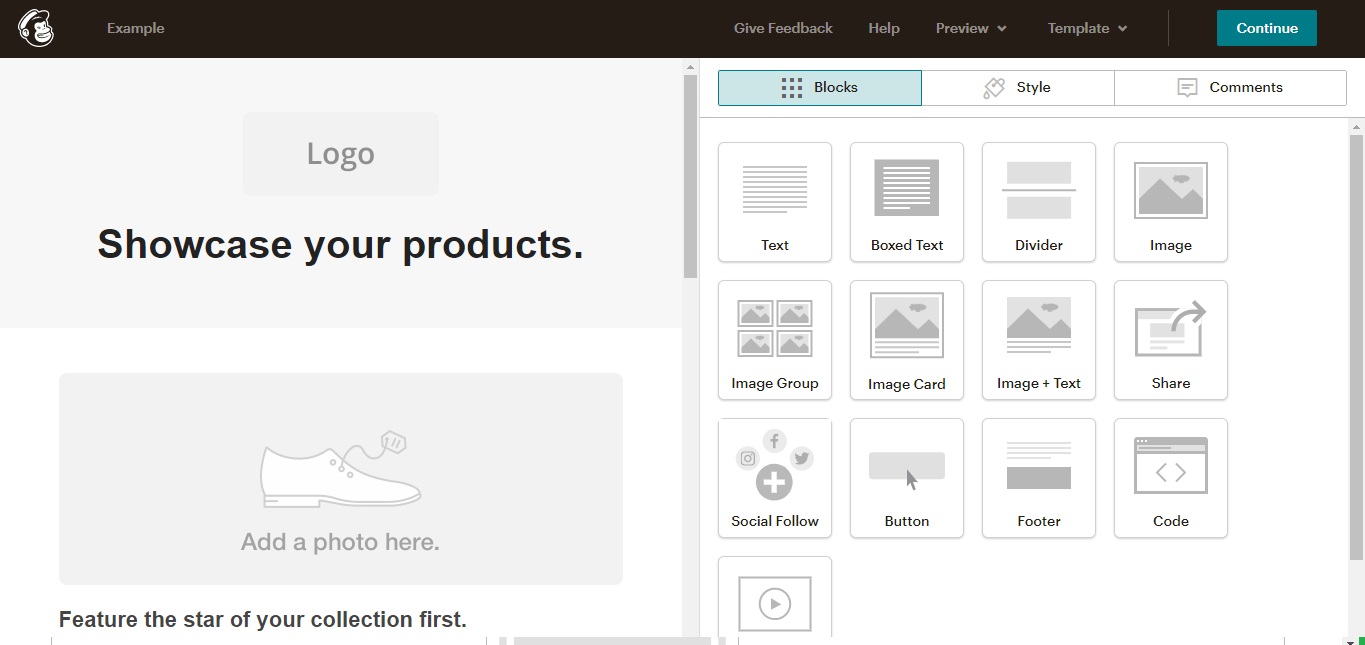Select the Image block
This screenshot has height=645, width=1365.
coord(1171,201)
